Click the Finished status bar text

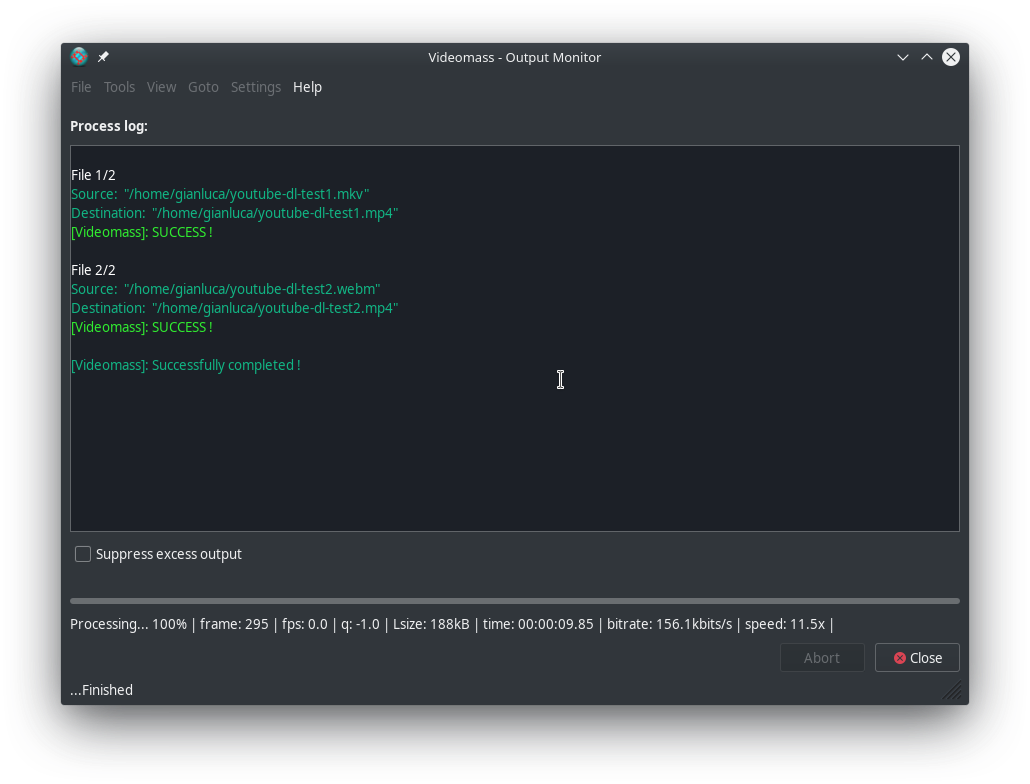102,690
